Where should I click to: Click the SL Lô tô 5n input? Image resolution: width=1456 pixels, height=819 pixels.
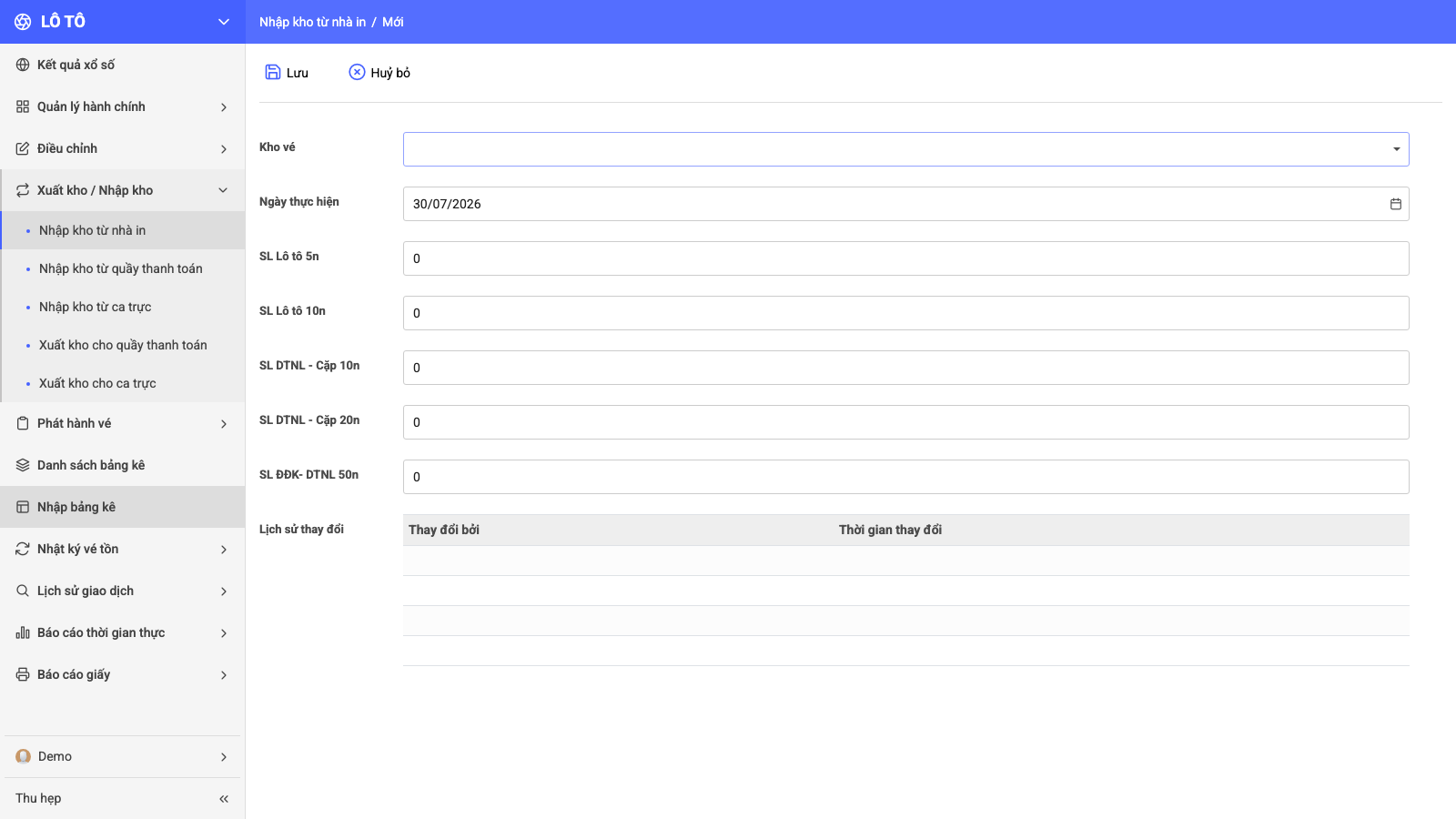(905, 258)
